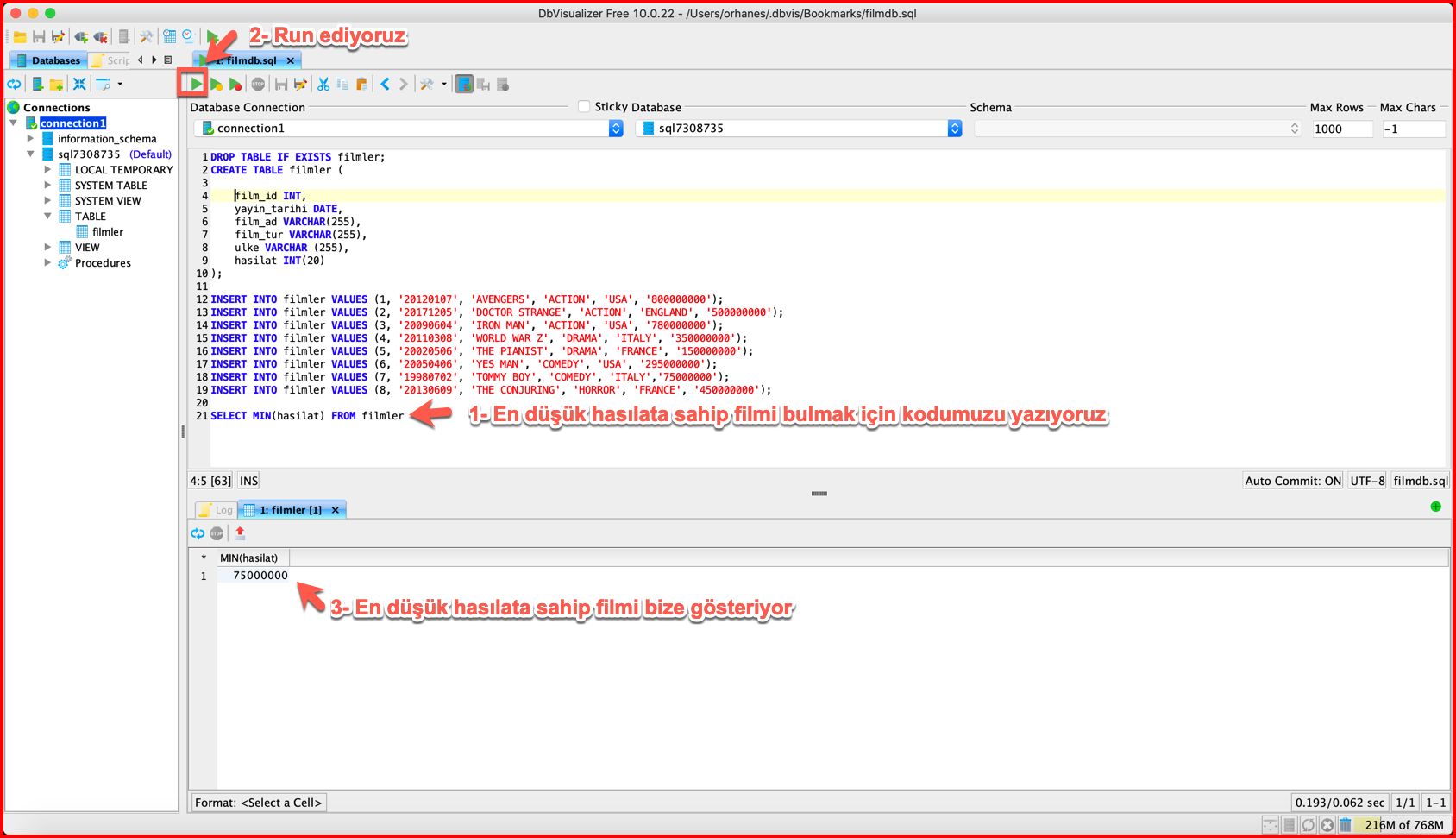Select the filmler table in tree
Image resolution: width=1456 pixels, height=838 pixels.
click(108, 232)
